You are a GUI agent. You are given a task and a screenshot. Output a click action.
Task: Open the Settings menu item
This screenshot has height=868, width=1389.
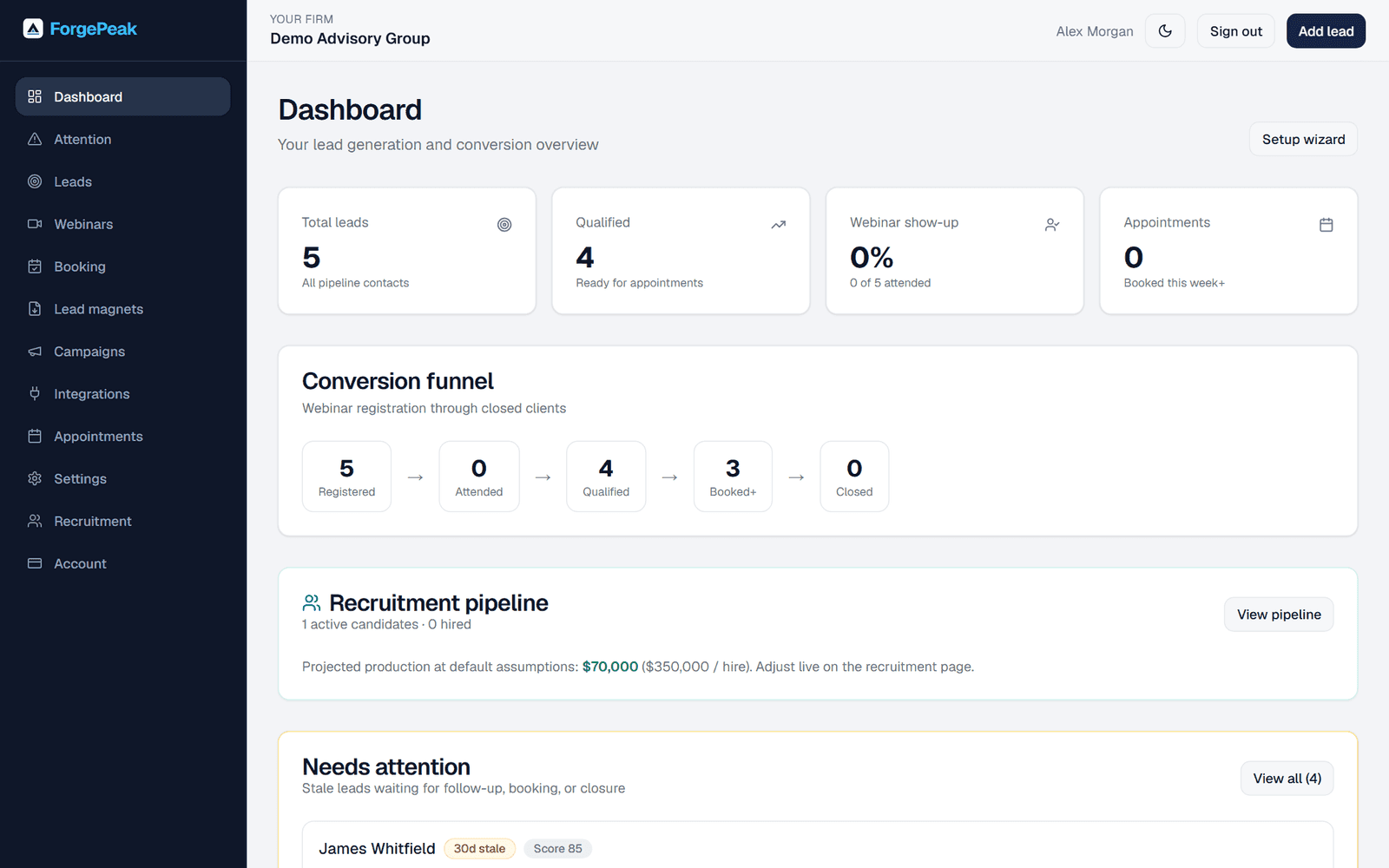122,478
